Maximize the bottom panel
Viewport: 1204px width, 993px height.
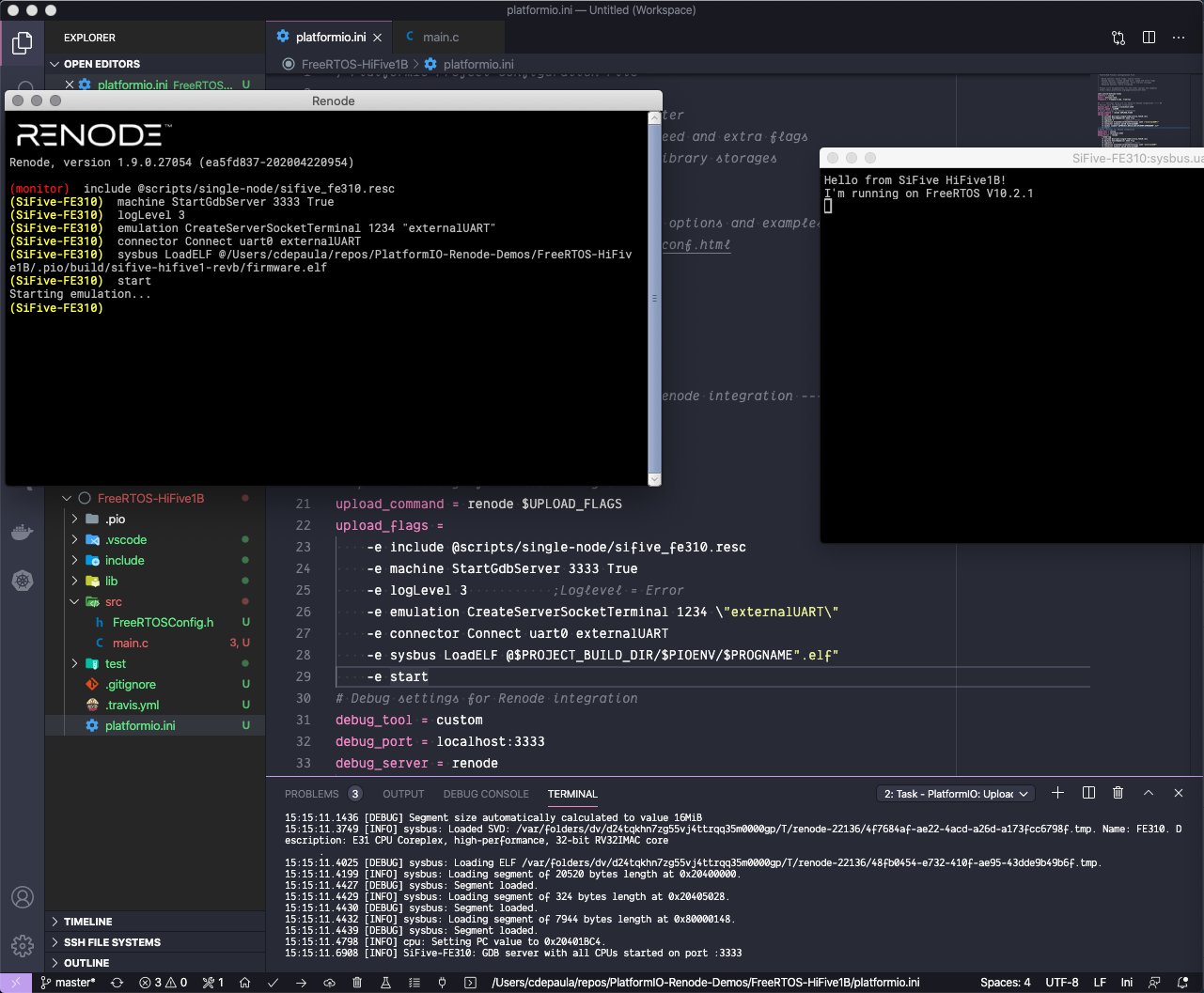tap(1148, 793)
